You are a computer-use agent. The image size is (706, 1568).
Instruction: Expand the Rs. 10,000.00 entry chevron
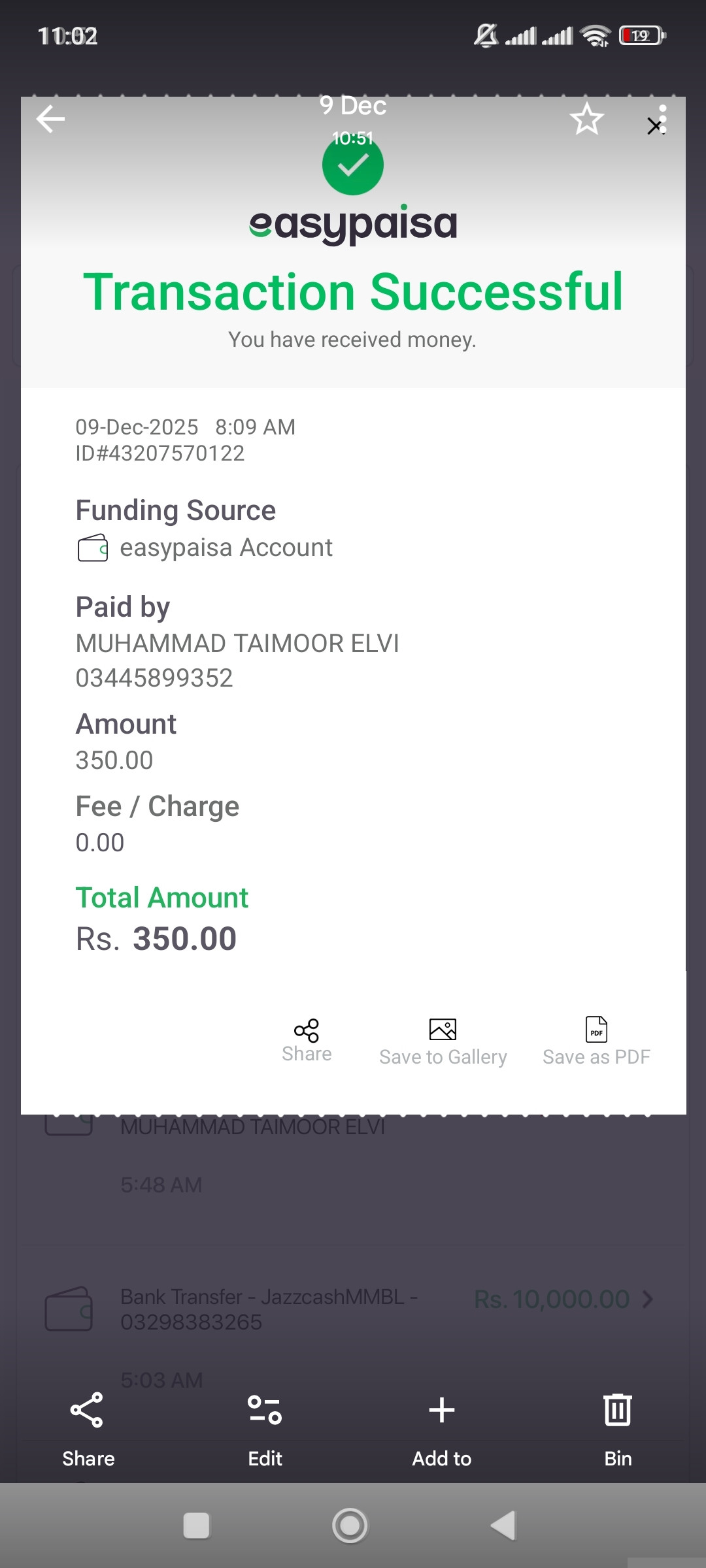648,1299
